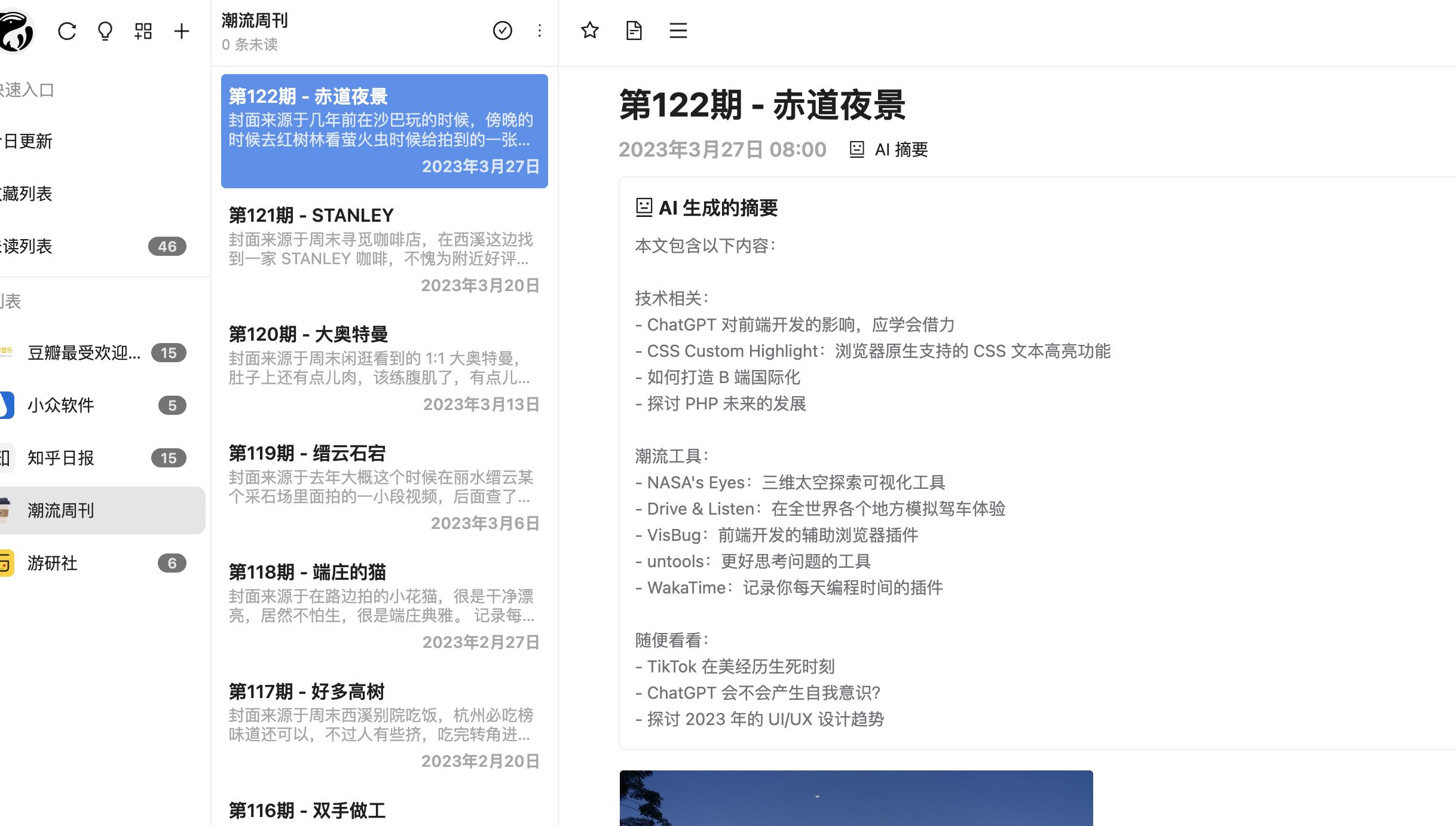
Task: Click the 潮流周刊 feed icon in sidebar
Action: pyautogui.click(x=5, y=510)
